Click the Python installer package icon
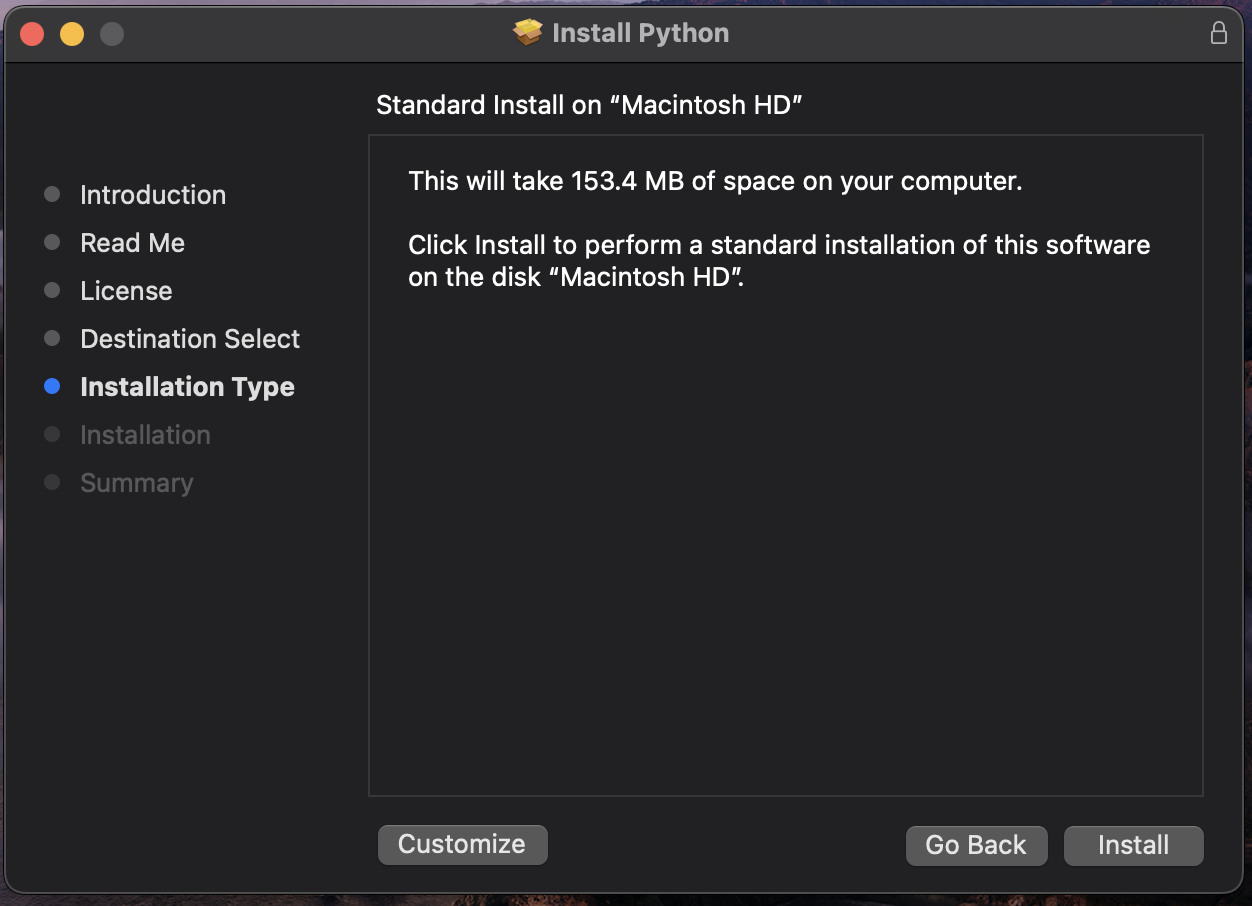The width and height of the screenshot is (1252, 906). pos(529,32)
